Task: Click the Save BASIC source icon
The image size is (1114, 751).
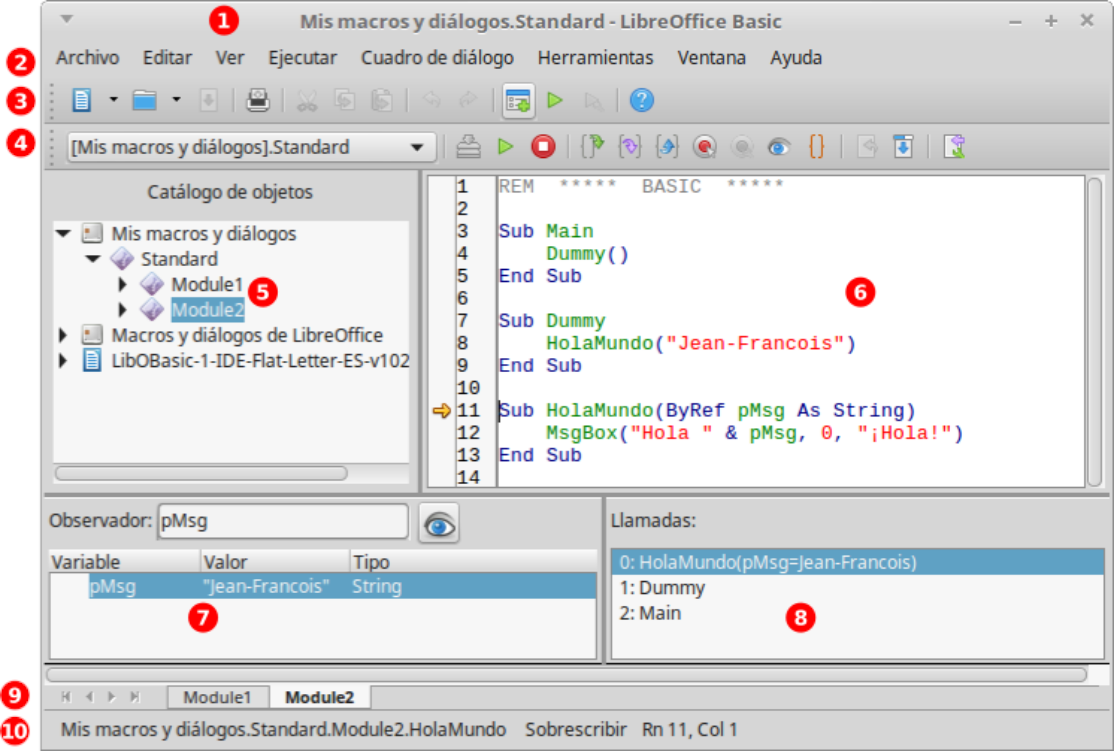Action: (x=903, y=147)
